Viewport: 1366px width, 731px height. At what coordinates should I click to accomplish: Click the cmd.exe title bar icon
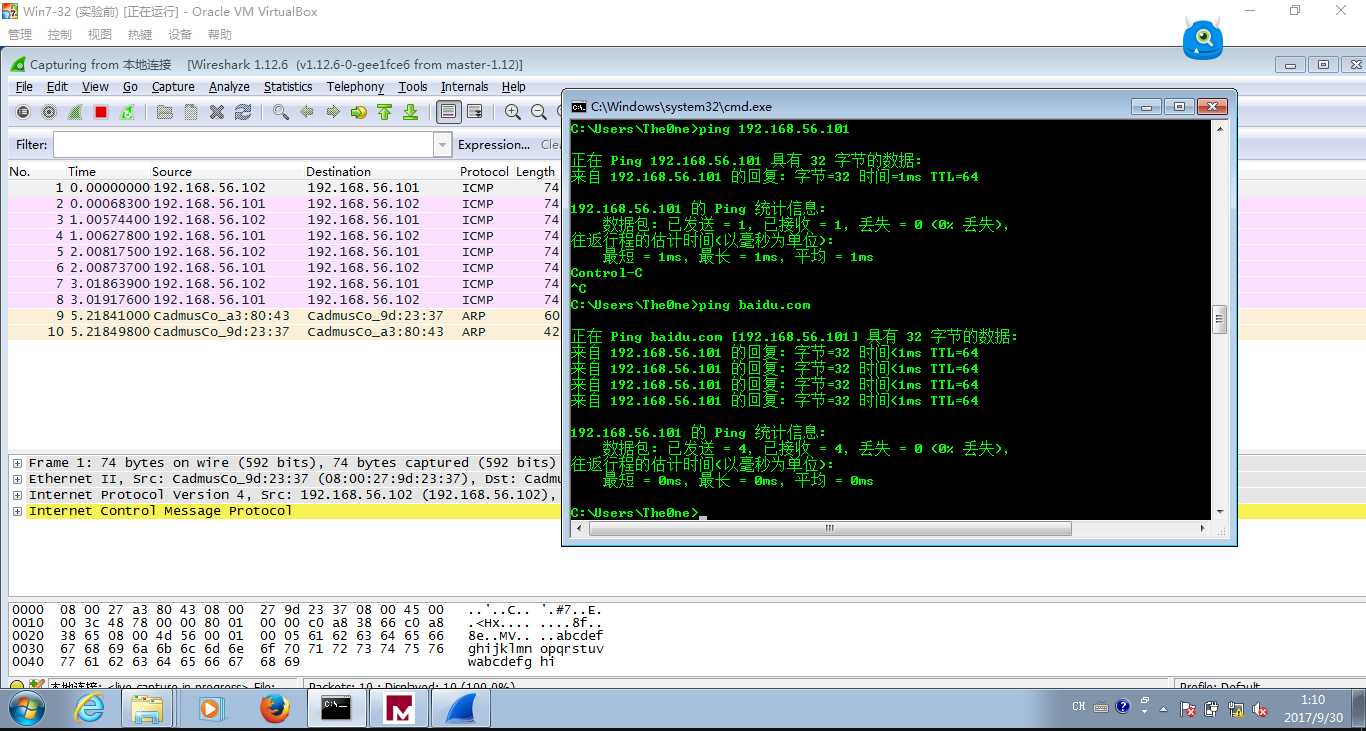pyautogui.click(x=579, y=107)
